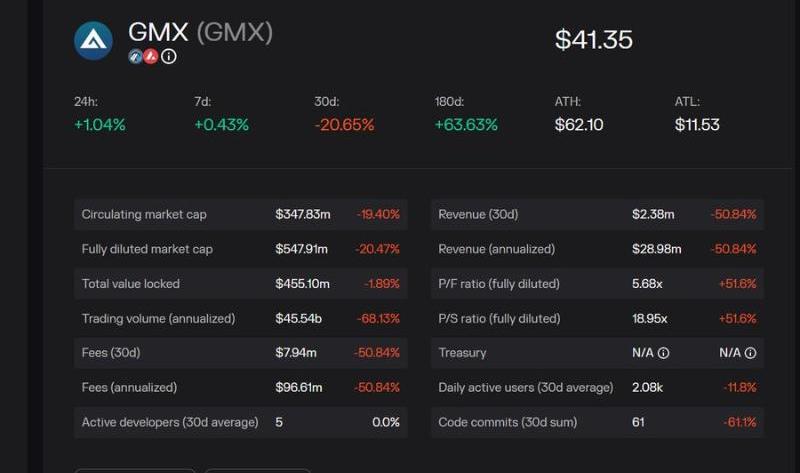Click the GMX (GMX) title text
Viewport: 800px width, 473px height.
point(200,32)
